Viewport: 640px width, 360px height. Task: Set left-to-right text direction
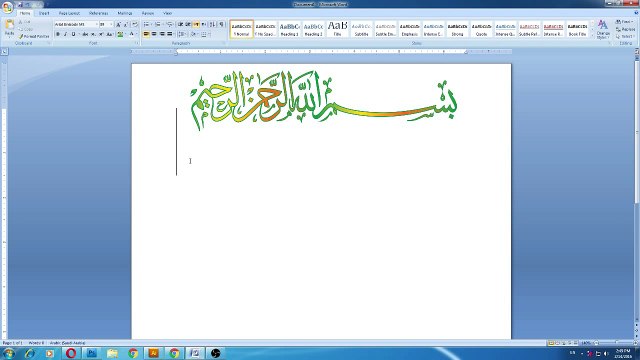point(196,24)
